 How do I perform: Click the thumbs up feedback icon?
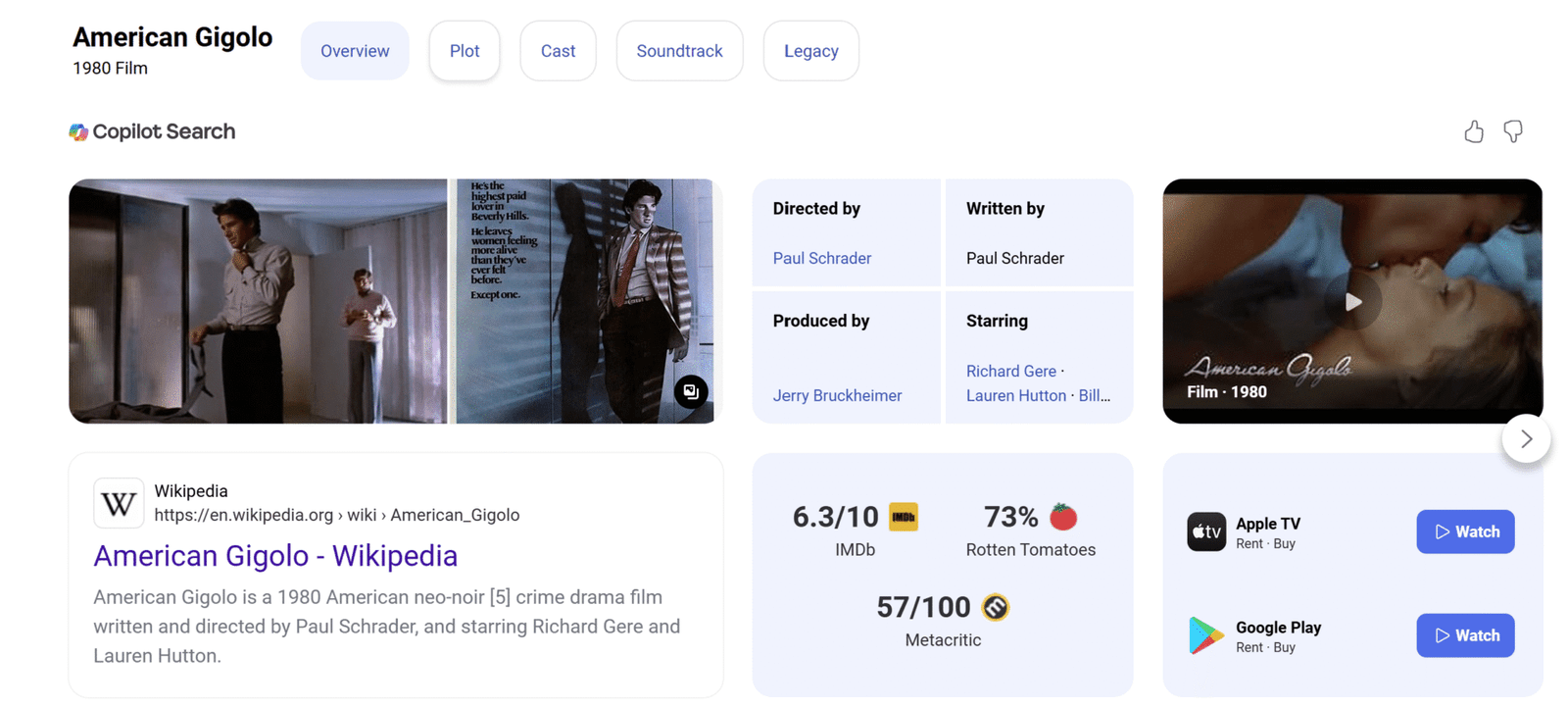click(x=1473, y=131)
